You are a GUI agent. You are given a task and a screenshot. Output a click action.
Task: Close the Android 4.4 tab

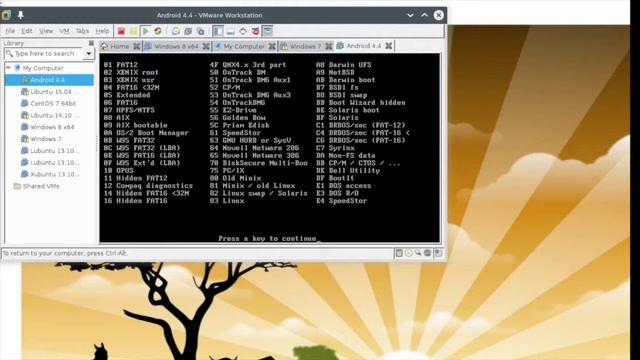point(389,46)
